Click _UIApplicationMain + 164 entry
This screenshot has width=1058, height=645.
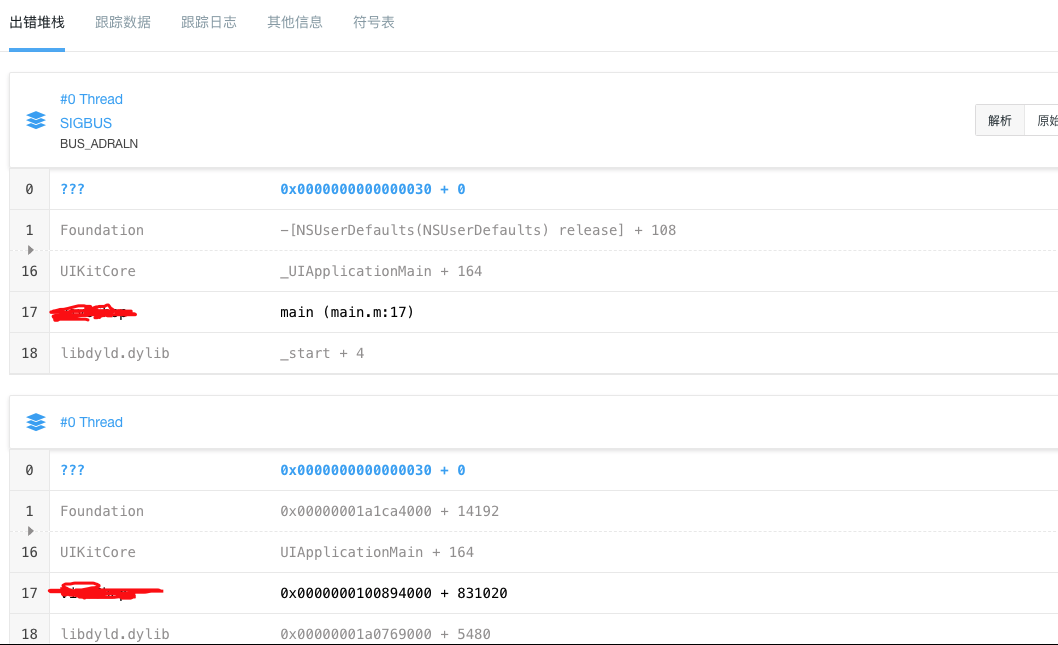[x=381, y=271]
